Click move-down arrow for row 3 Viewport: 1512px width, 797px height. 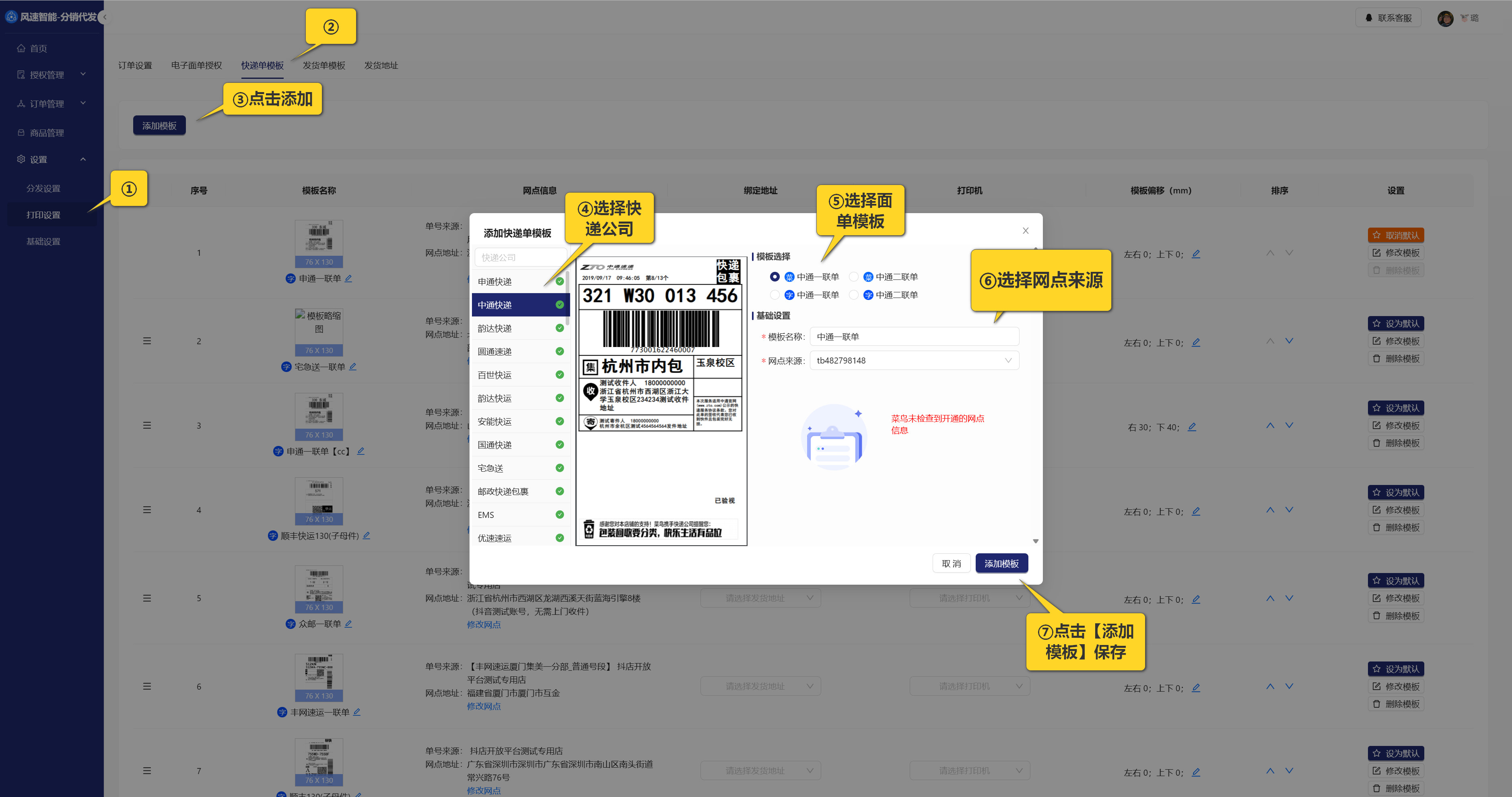pyautogui.click(x=1289, y=425)
